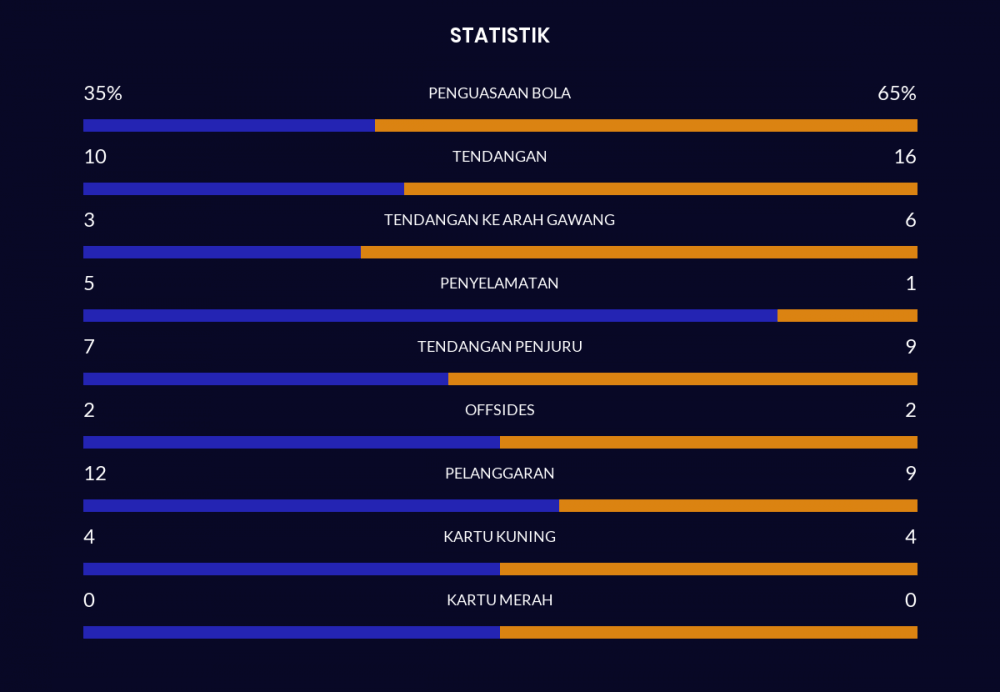Click the Kartu Kuning label
Viewport: 1000px width, 692px height.
[x=499, y=537]
